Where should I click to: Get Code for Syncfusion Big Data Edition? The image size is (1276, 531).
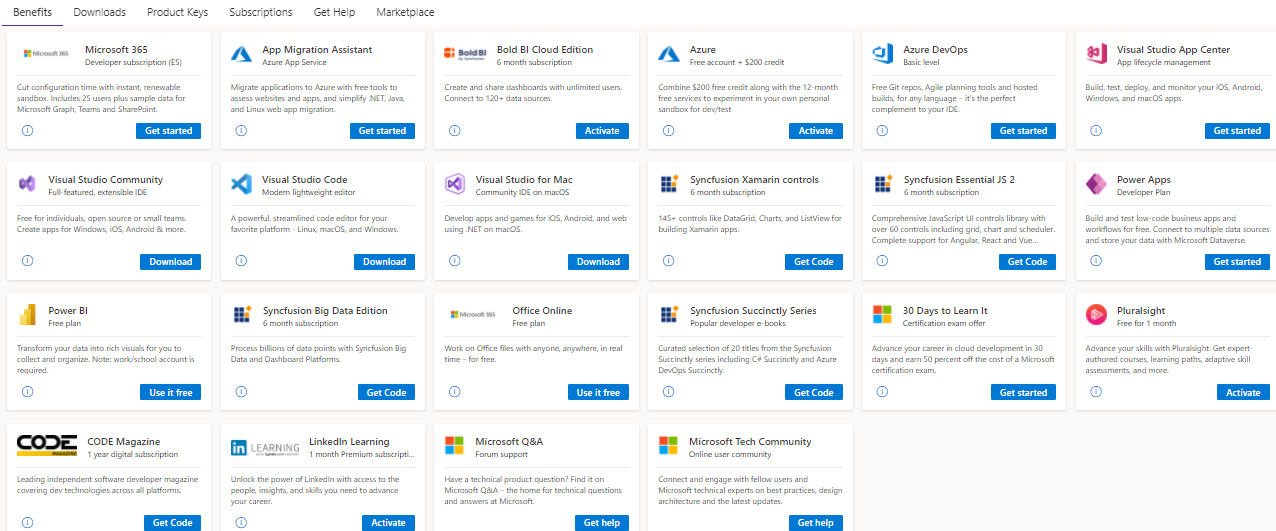tap(387, 393)
